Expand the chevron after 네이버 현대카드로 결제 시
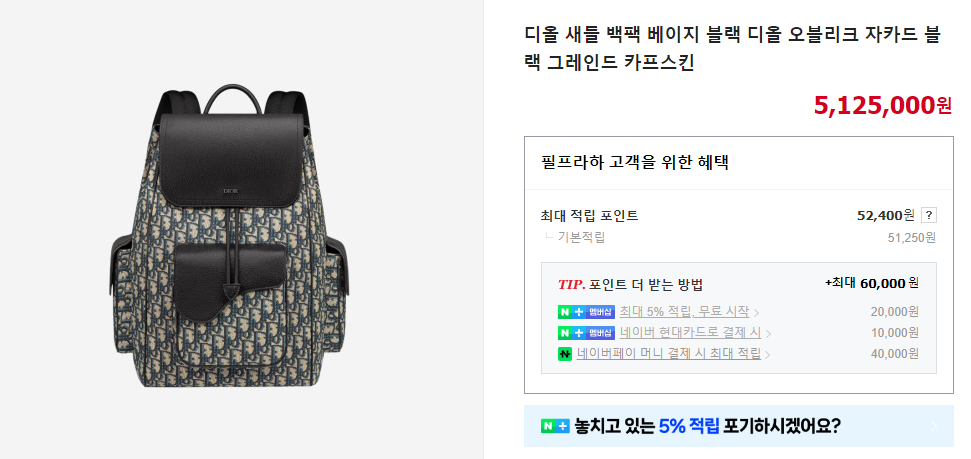The height and width of the screenshot is (459, 971). pos(769,334)
